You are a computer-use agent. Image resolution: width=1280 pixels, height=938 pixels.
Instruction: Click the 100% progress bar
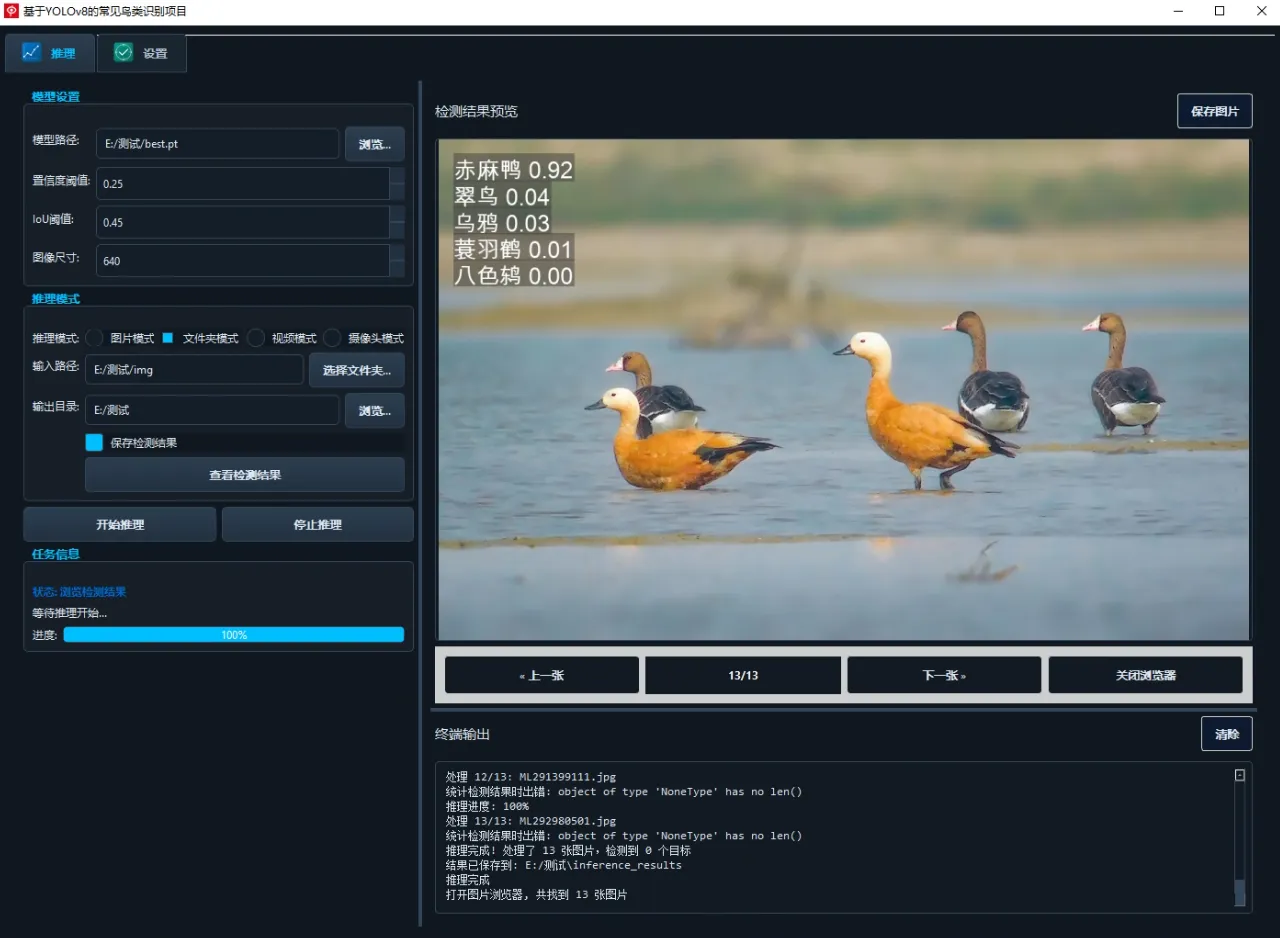click(x=234, y=635)
